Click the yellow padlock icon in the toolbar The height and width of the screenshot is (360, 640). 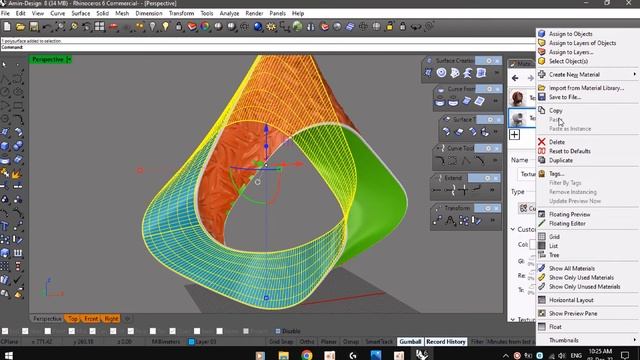(x=389, y=27)
